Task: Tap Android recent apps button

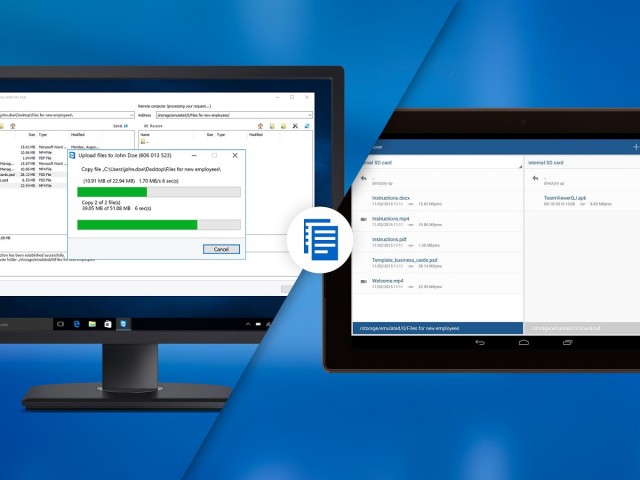Action: click(x=568, y=342)
